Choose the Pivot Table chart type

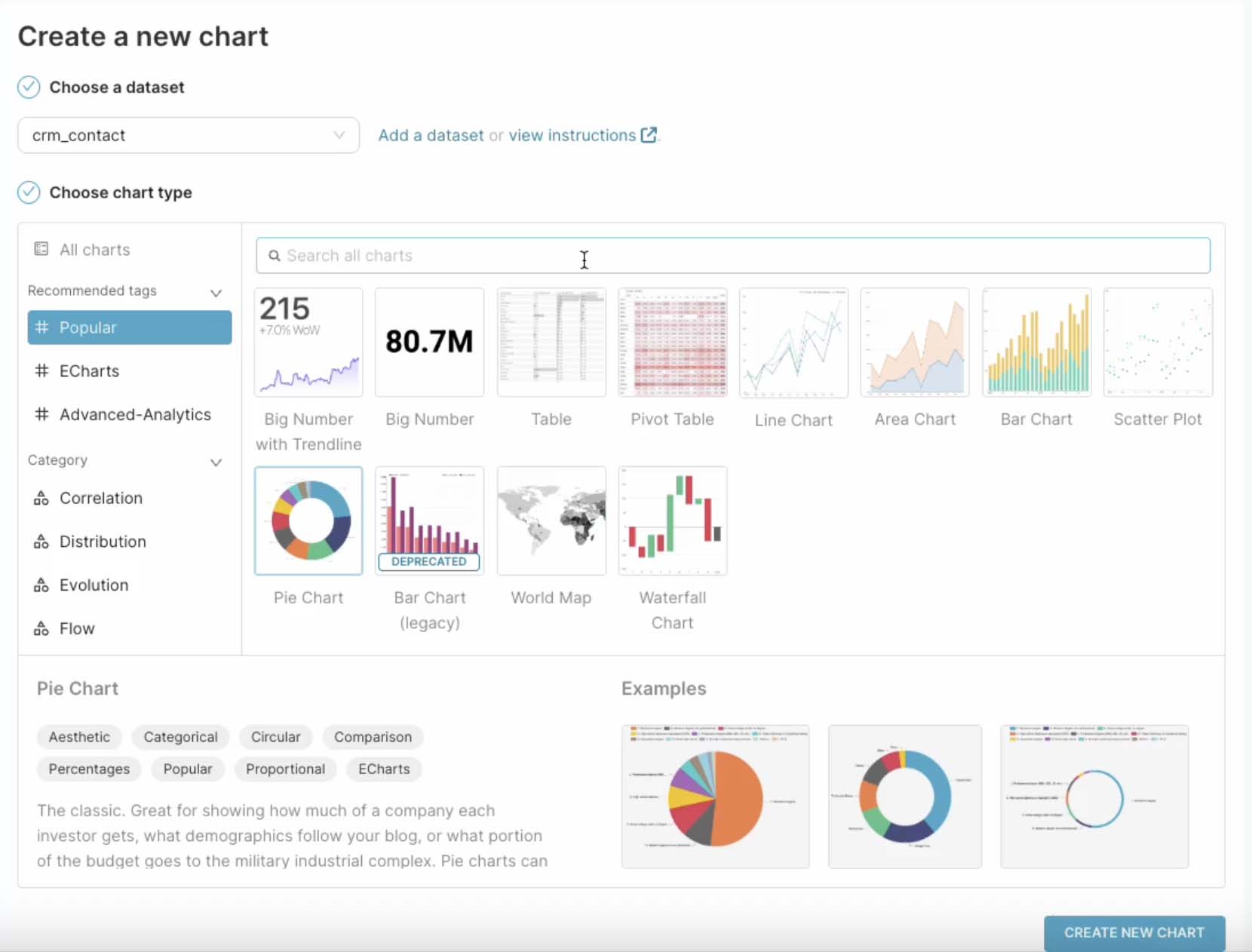(672, 342)
